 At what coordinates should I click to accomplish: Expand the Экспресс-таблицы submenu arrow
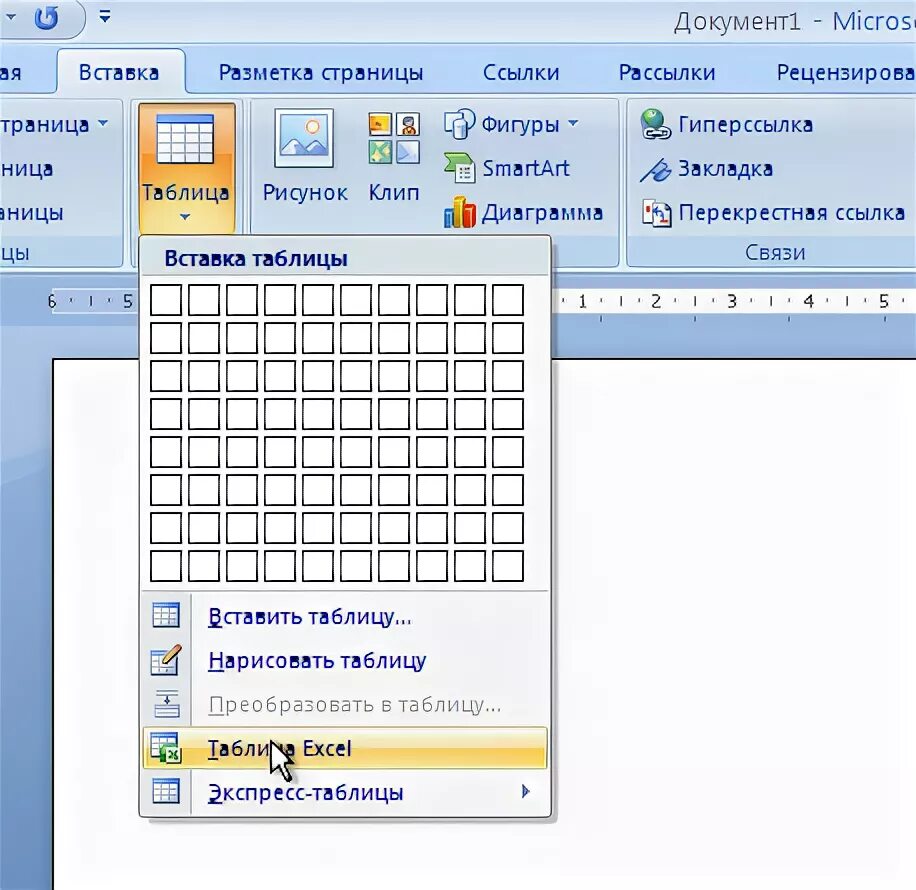525,791
